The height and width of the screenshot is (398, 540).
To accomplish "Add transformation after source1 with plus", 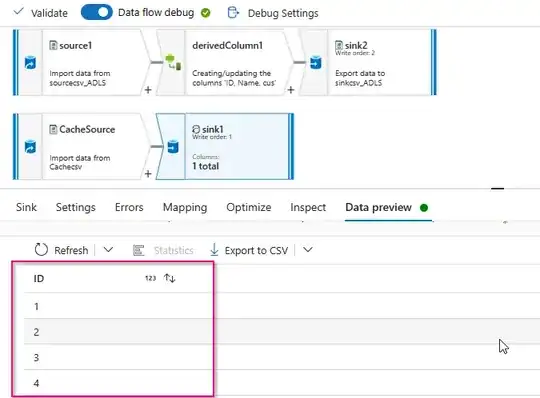I will coord(148,90).
